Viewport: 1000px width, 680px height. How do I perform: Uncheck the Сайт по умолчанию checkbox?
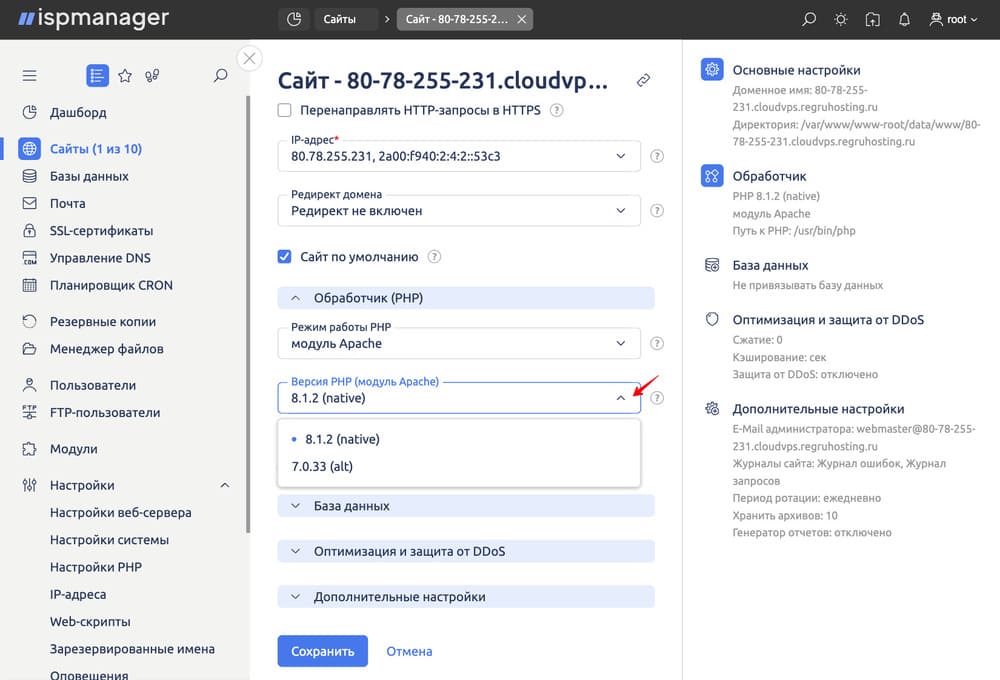(x=285, y=257)
